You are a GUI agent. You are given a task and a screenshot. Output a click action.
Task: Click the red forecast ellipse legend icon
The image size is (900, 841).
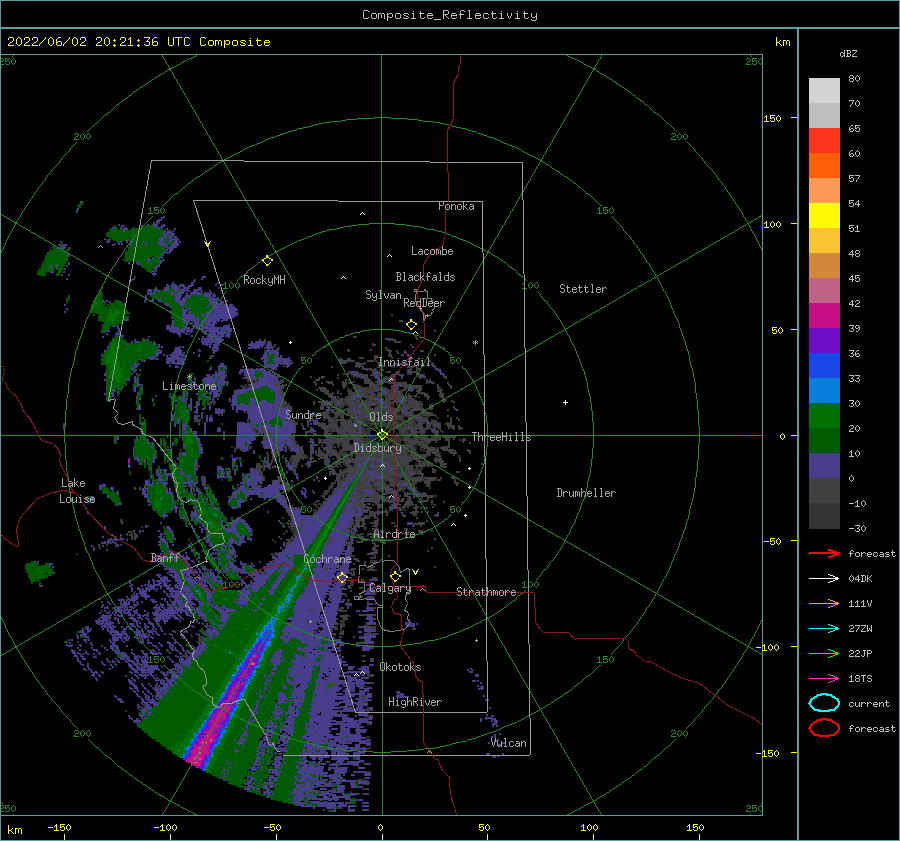pos(824,728)
